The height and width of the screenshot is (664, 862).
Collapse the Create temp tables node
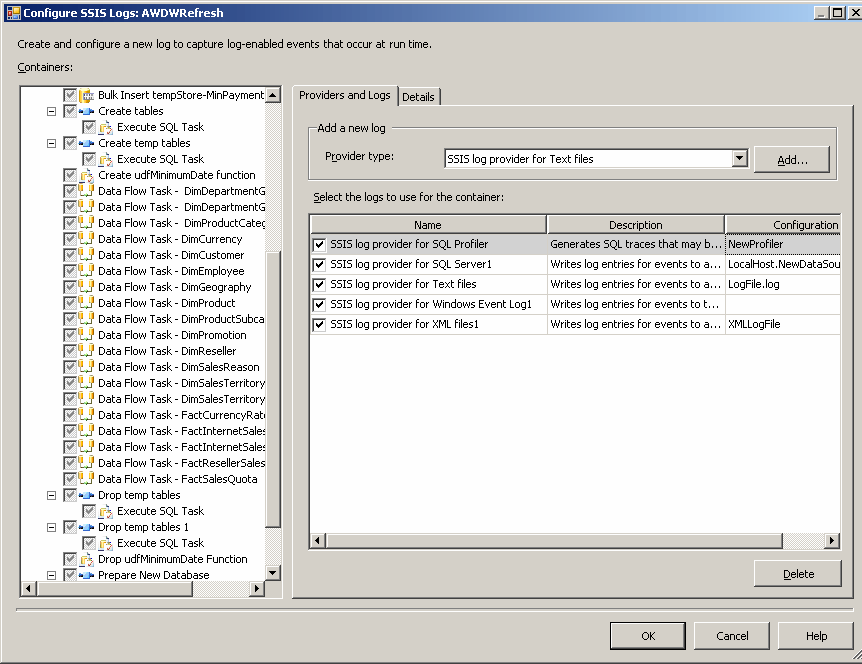point(51,143)
